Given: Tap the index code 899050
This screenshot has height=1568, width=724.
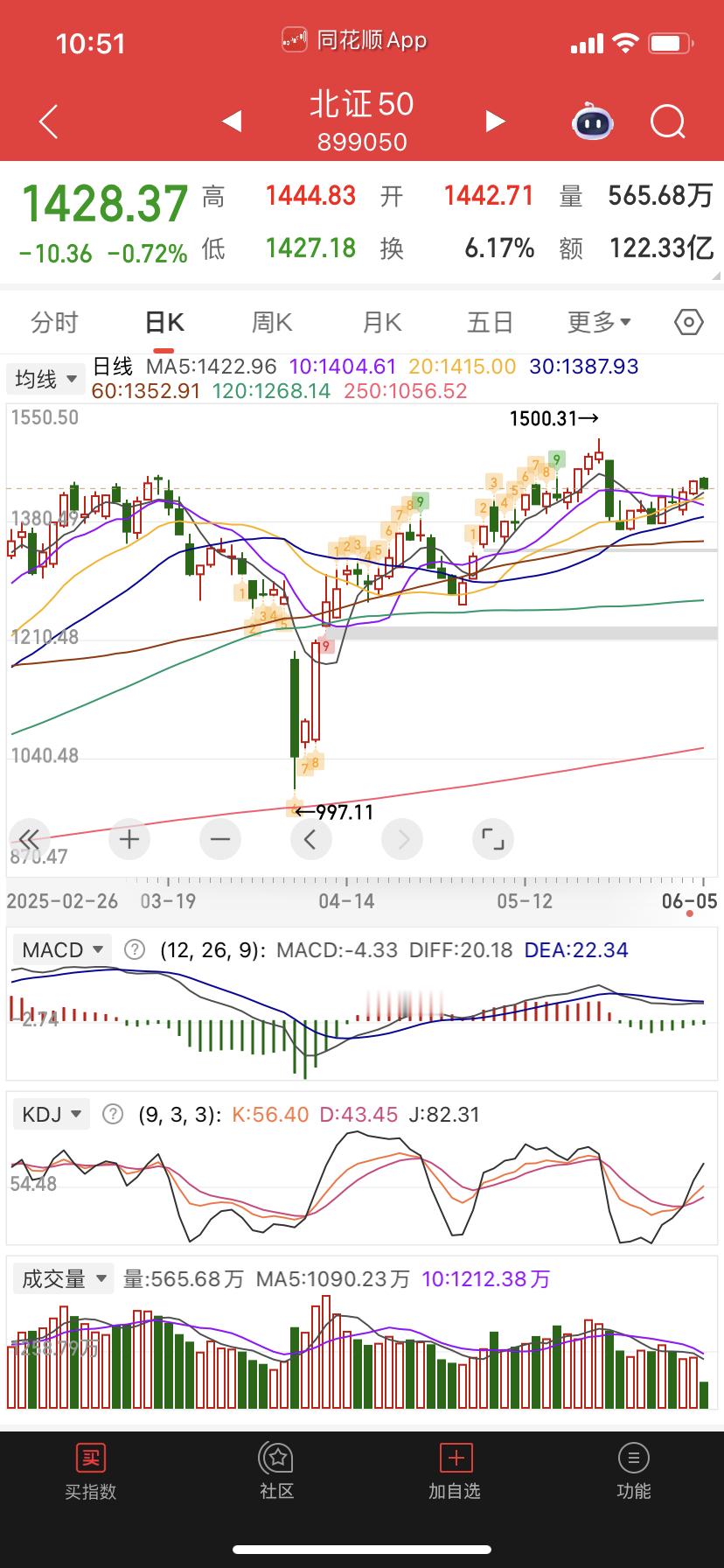Looking at the screenshot, I should pyautogui.click(x=362, y=142).
